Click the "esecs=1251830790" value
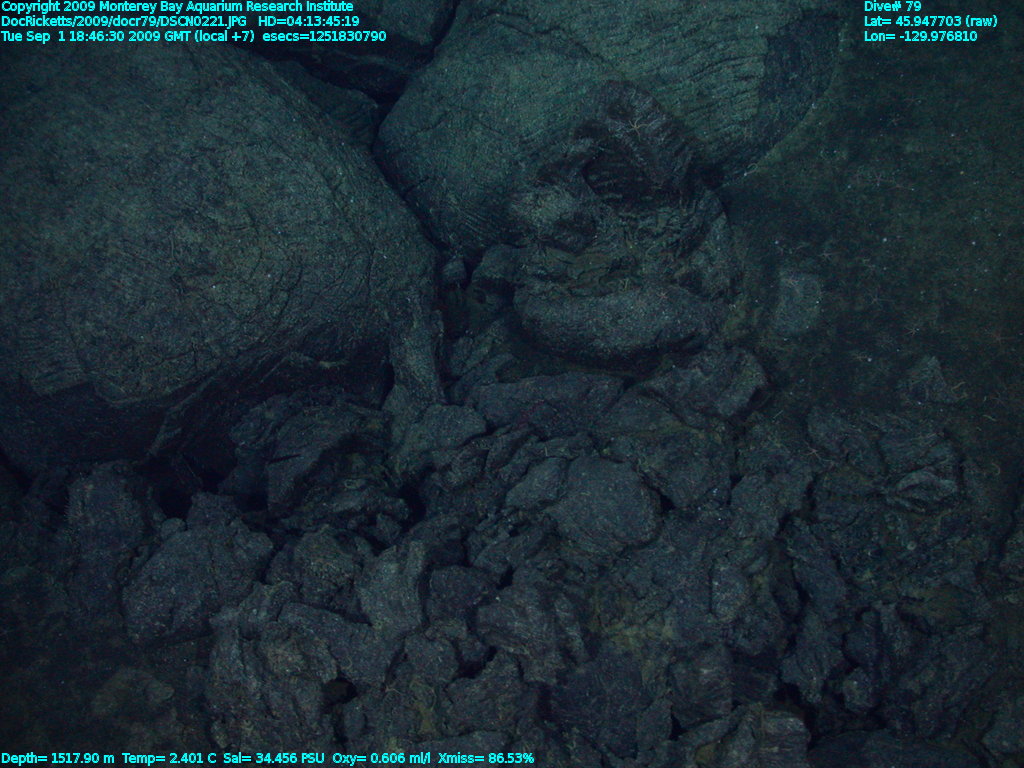Viewport: 1024px width, 768px height. pyautogui.click(x=325, y=37)
